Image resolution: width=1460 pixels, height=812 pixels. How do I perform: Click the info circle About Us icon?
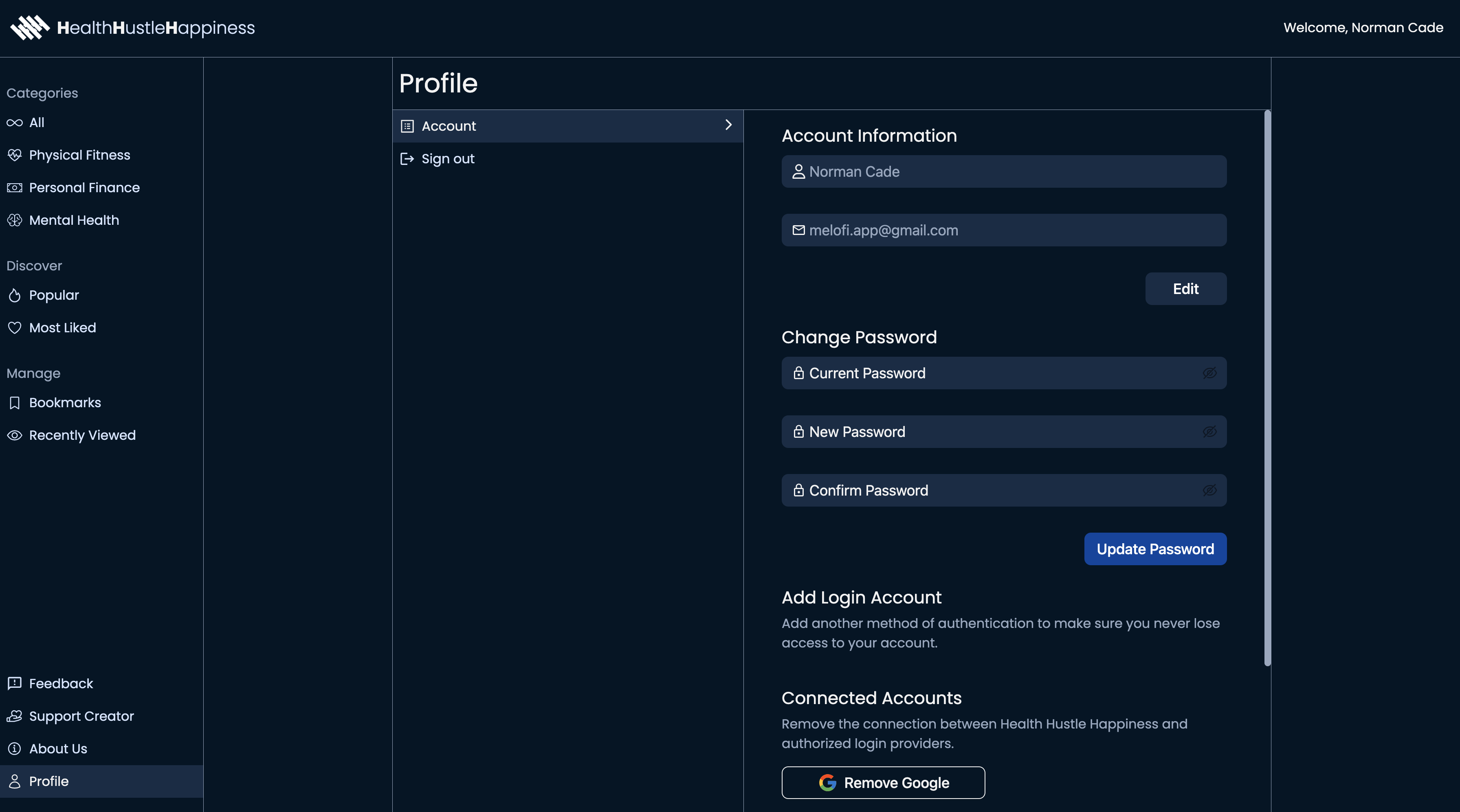[15, 748]
